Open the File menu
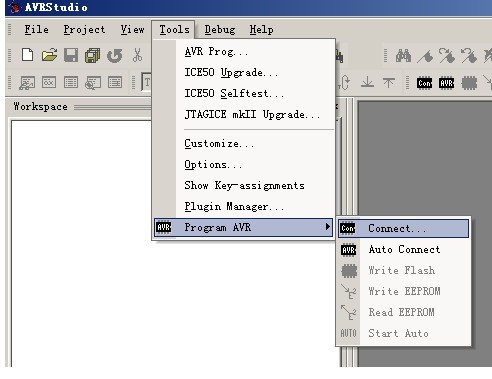Image resolution: width=492 pixels, height=379 pixels. [36, 30]
